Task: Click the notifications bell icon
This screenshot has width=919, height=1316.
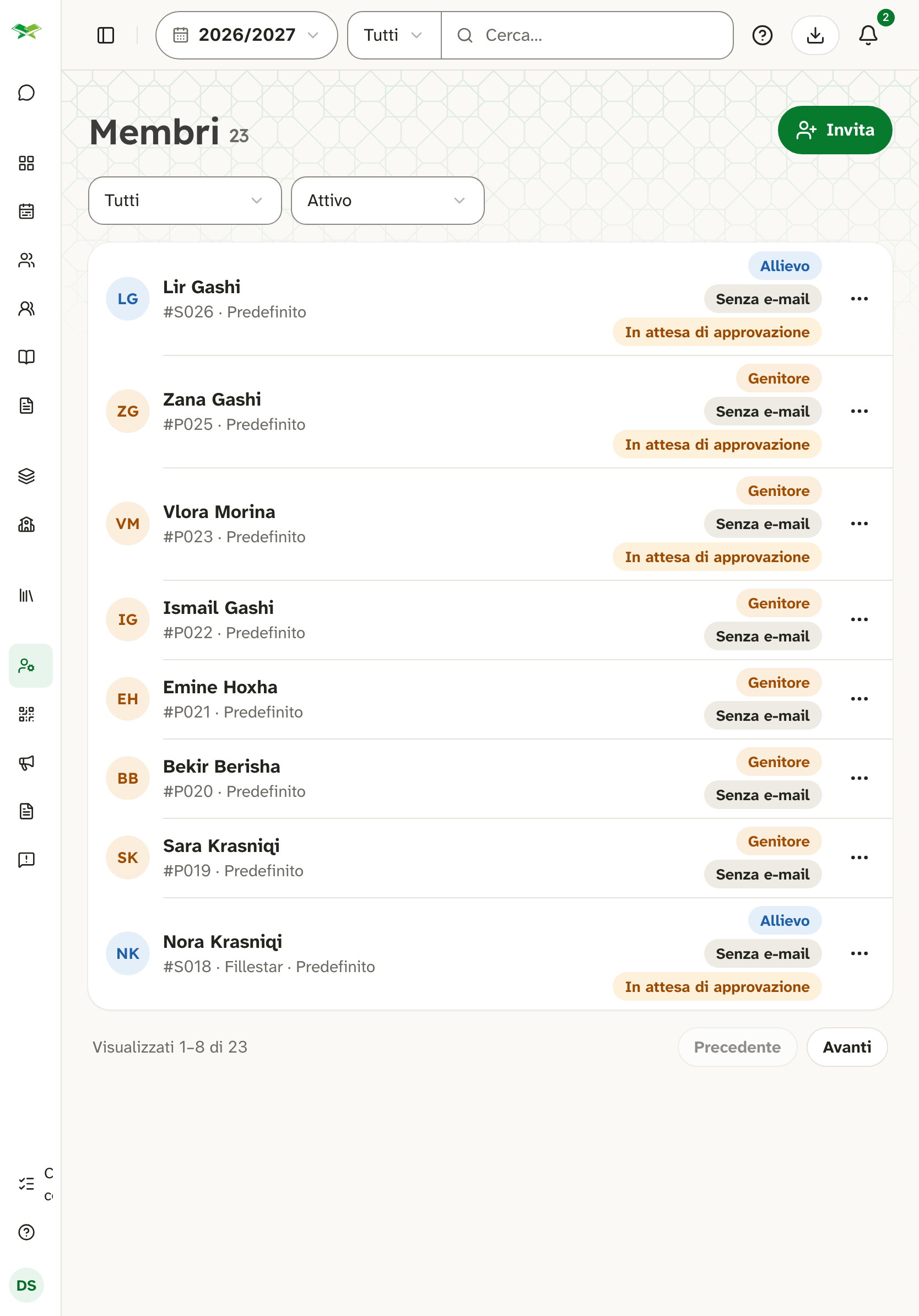Action: coord(868,35)
